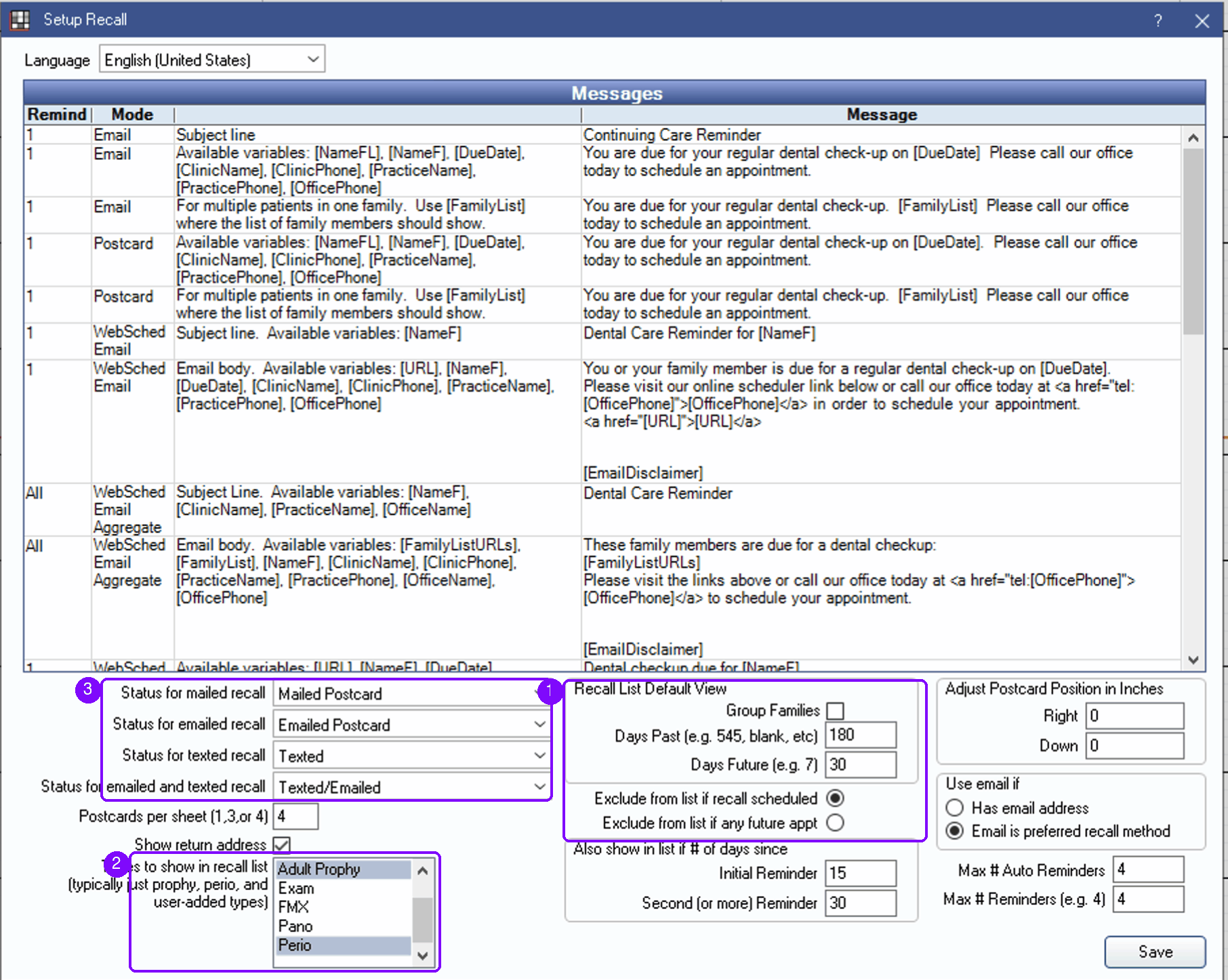Screen dimensions: 1228x980
Task: Open the help question mark button
Action: coord(1158,21)
